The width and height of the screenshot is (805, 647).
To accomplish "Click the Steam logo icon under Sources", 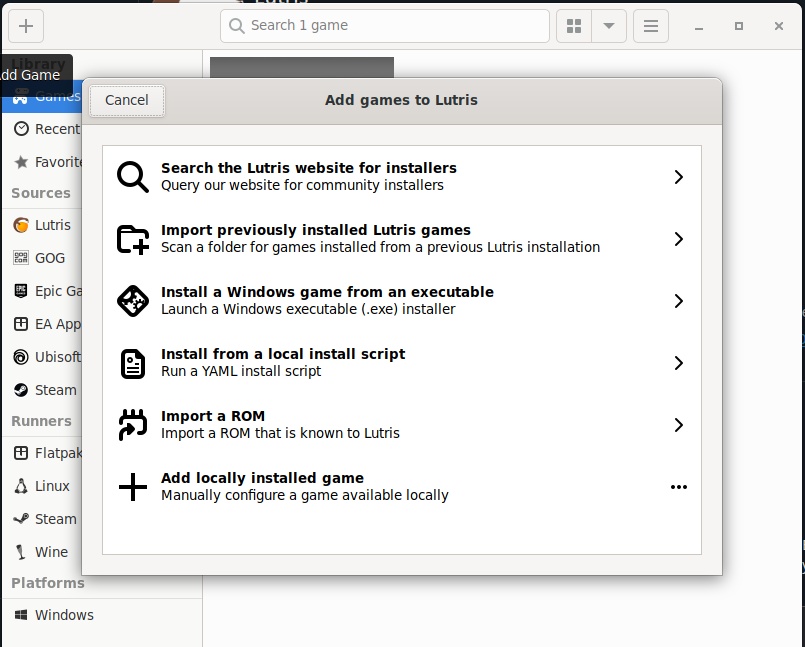I will tap(21, 390).
